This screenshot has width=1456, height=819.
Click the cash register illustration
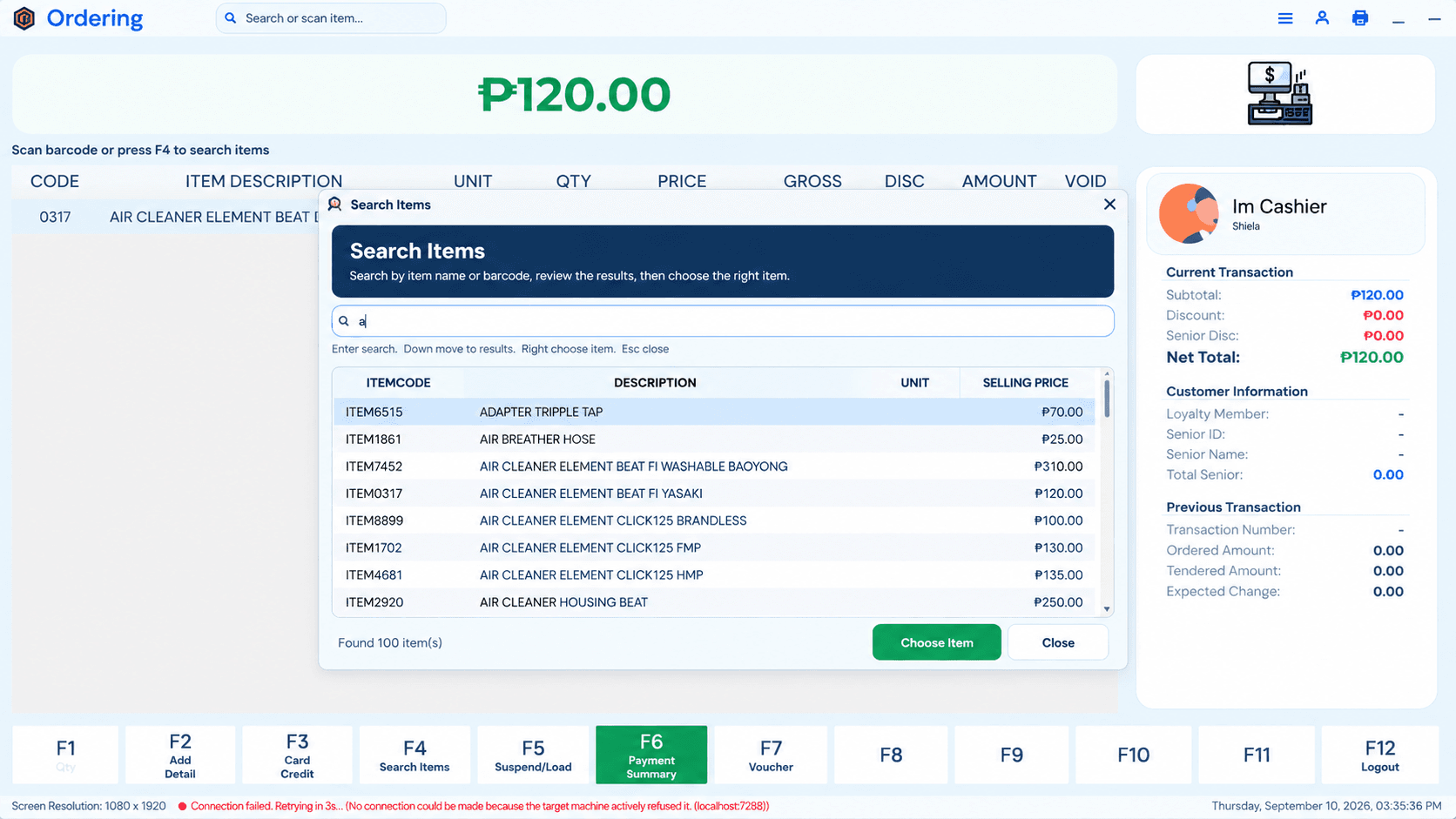pos(1280,94)
